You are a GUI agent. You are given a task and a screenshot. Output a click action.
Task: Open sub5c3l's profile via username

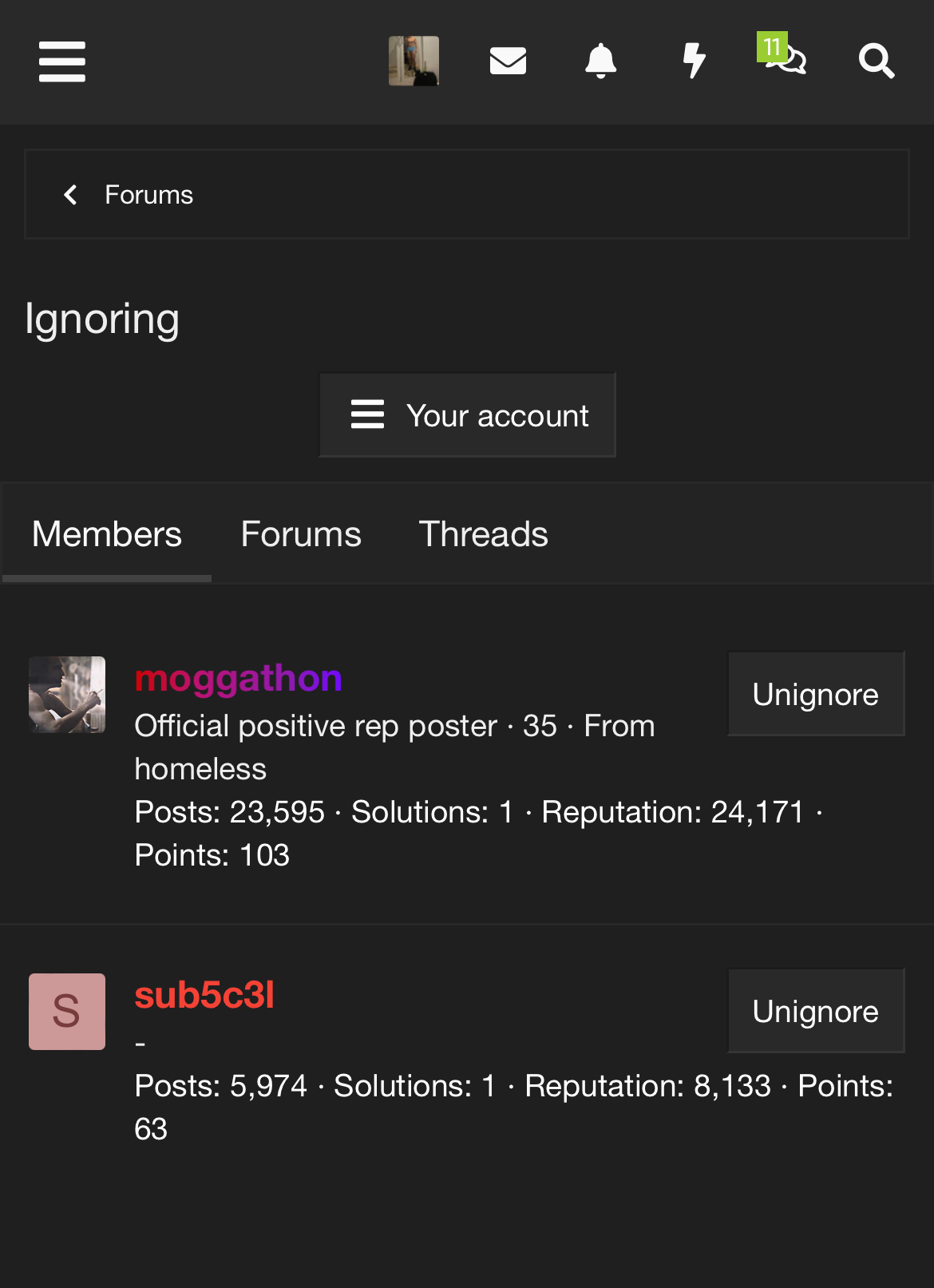204,995
